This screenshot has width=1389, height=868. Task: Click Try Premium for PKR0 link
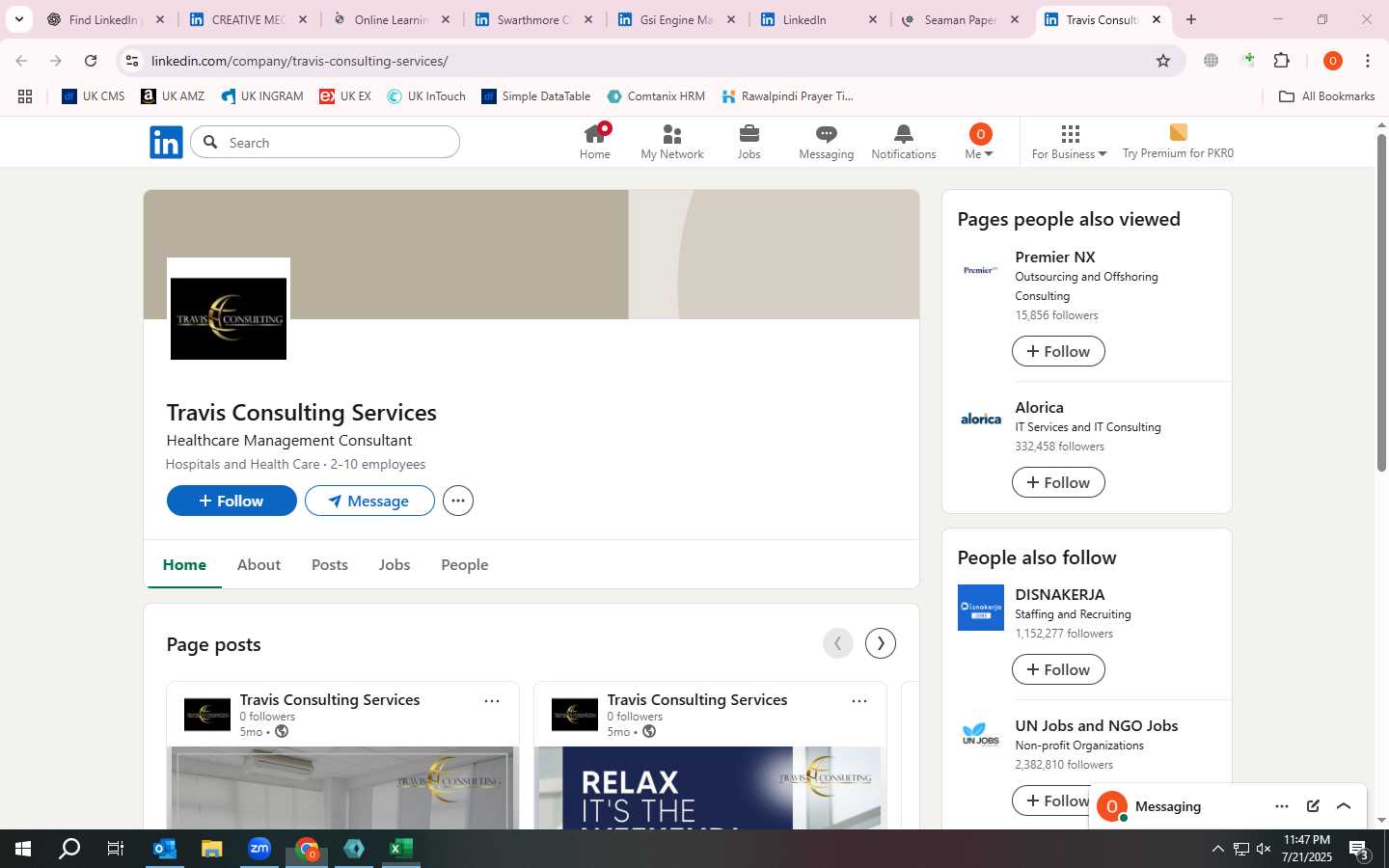(1178, 142)
